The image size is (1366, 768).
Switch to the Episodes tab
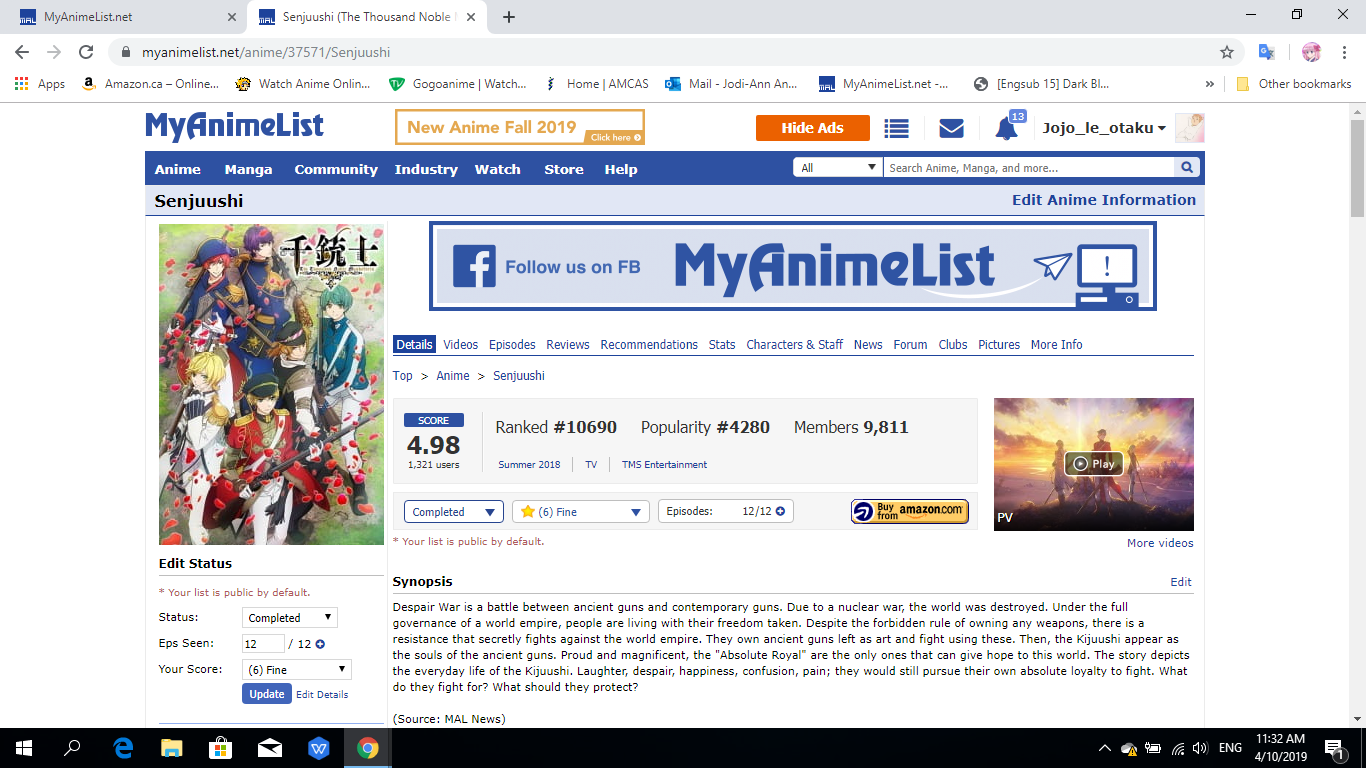[x=511, y=344]
